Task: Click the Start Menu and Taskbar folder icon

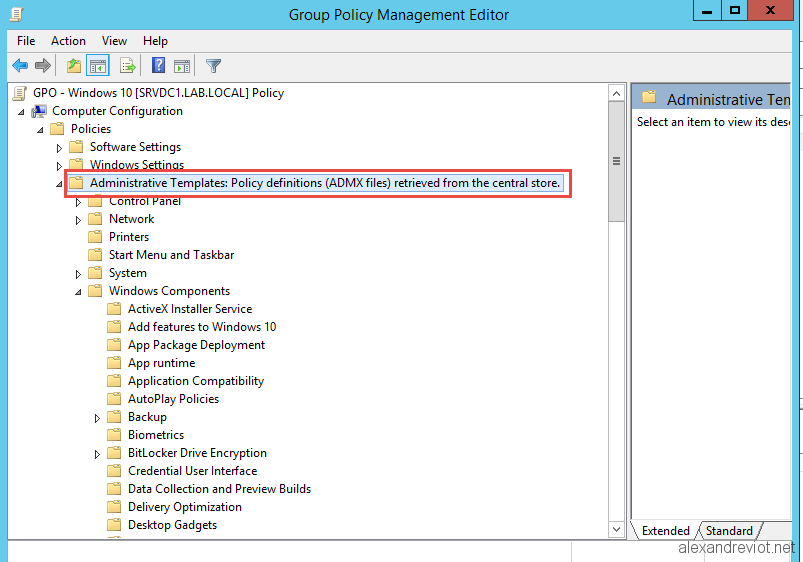Action: 95,255
